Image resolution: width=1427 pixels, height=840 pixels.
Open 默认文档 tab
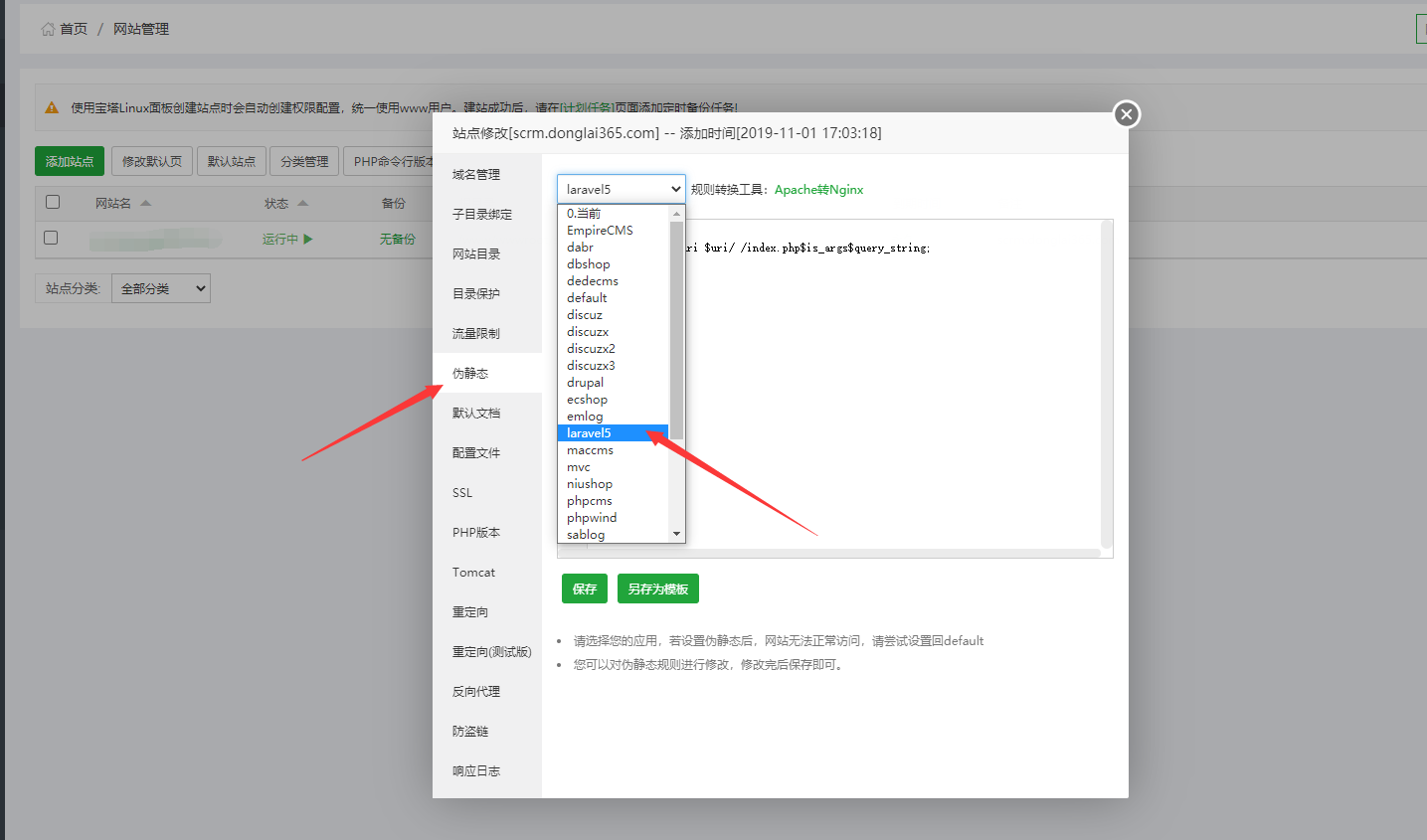click(487, 414)
